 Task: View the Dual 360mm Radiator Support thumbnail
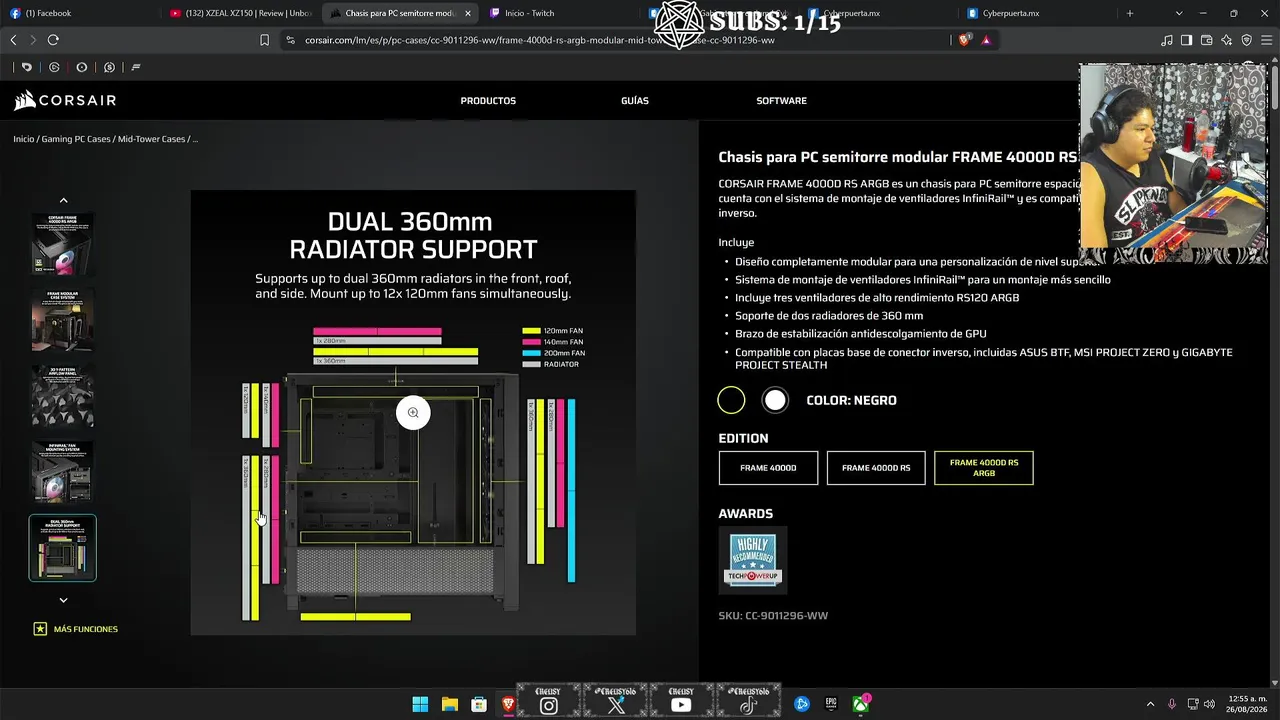click(63, 548)
